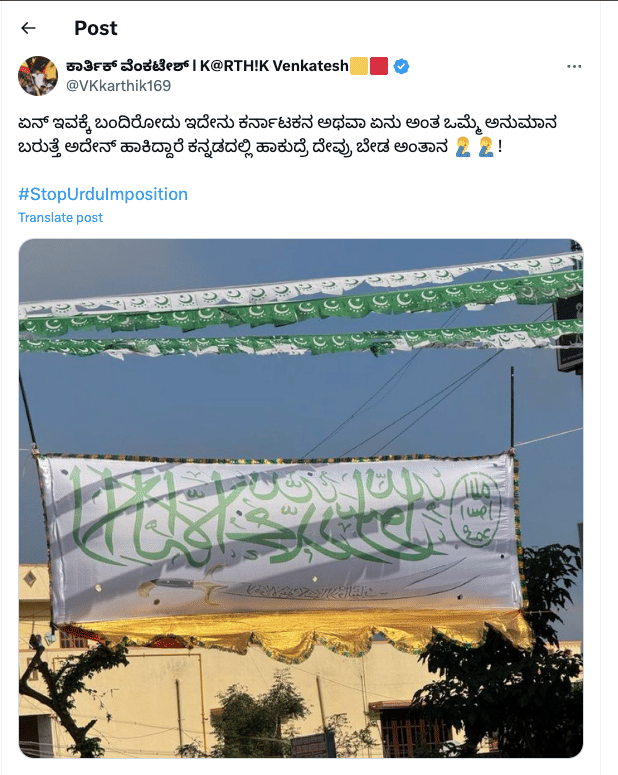The width and height of the screenshot is (618, 775).
Task: Click the green calligraphy on the white banner
Action: click(257, 516)
